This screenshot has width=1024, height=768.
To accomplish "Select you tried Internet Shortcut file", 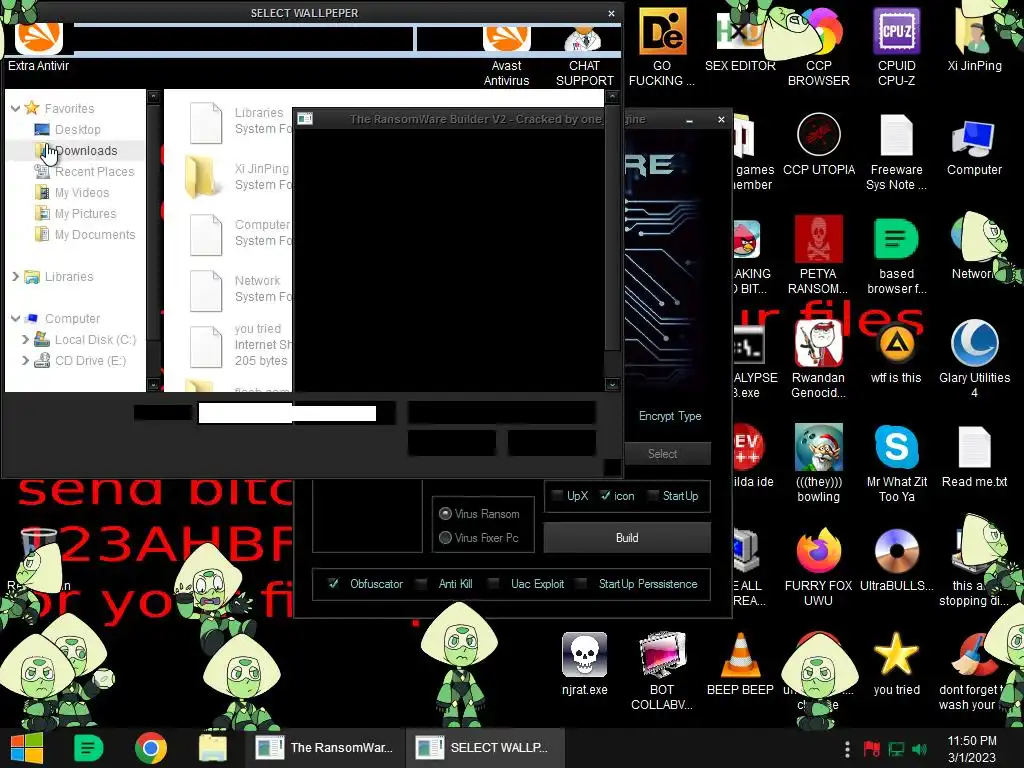I will pos(238,345).
